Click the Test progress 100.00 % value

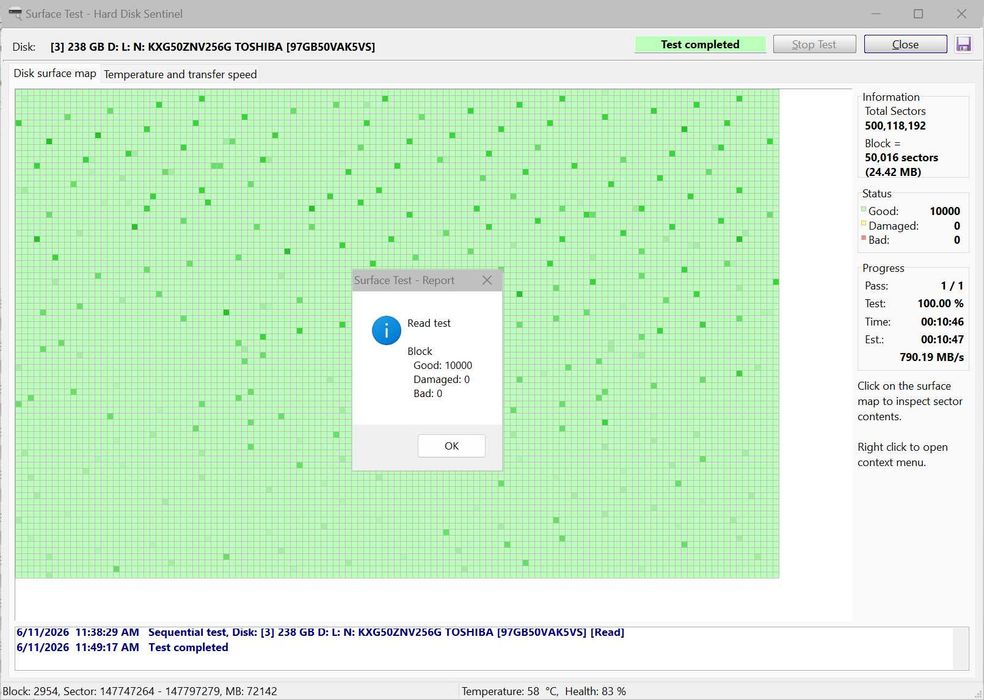click(x=940, y=303)
